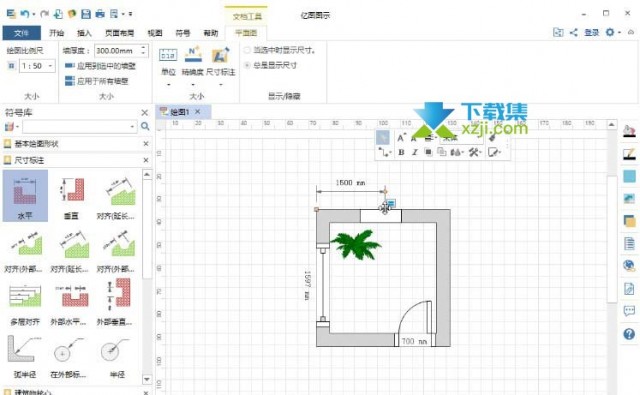Close the 尺寸标注 library

coord(146,160)
